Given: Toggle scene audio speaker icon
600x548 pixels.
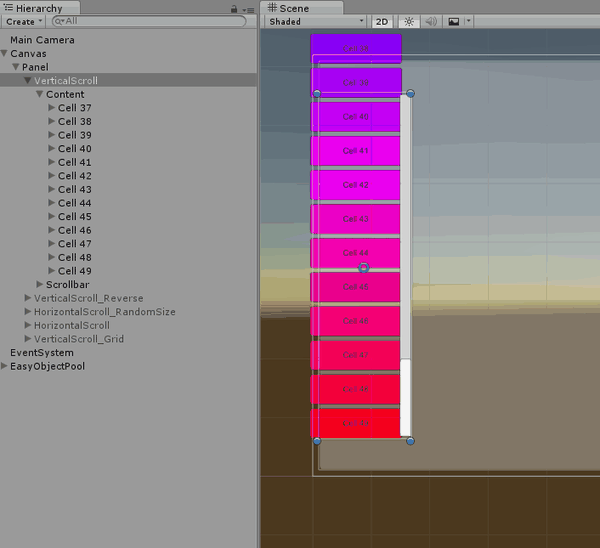Looking at the screenshot, I should [431, 22].
